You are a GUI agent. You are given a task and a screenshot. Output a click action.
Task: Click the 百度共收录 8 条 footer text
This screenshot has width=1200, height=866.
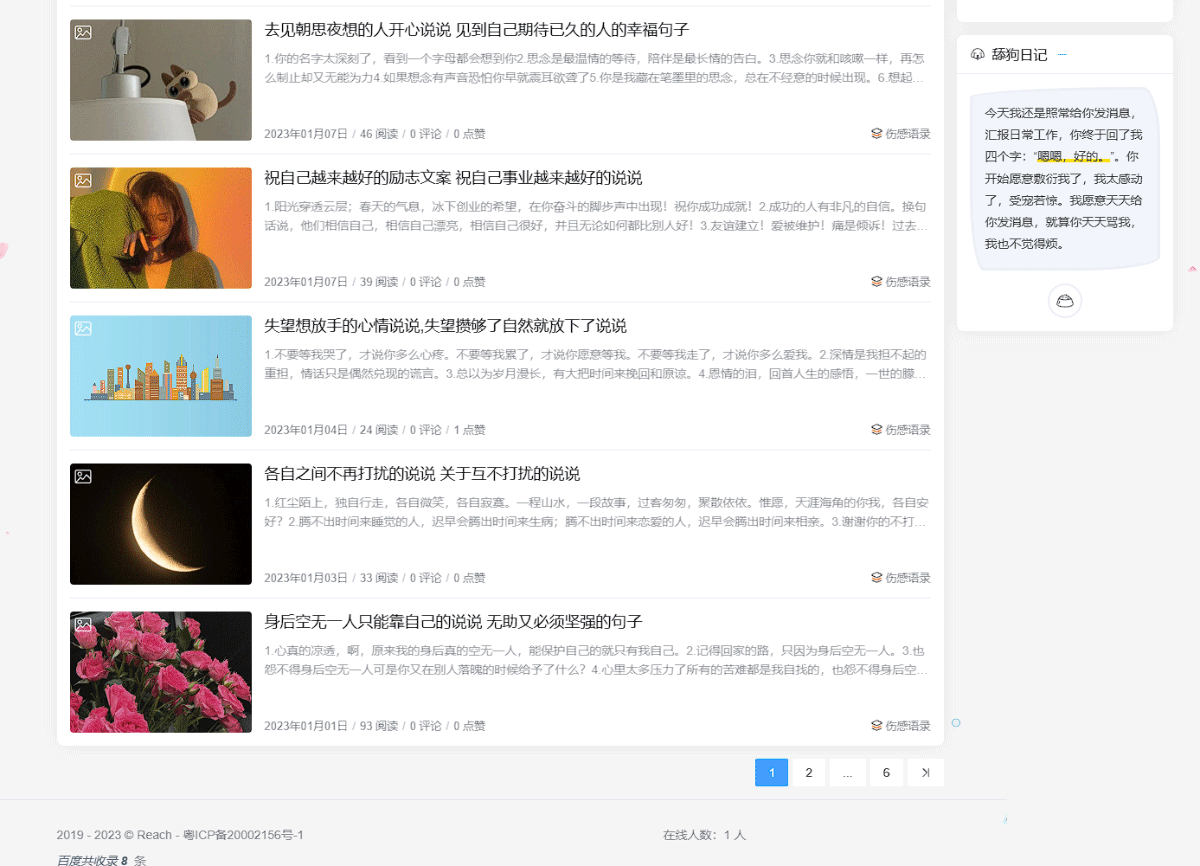[101, 860]
